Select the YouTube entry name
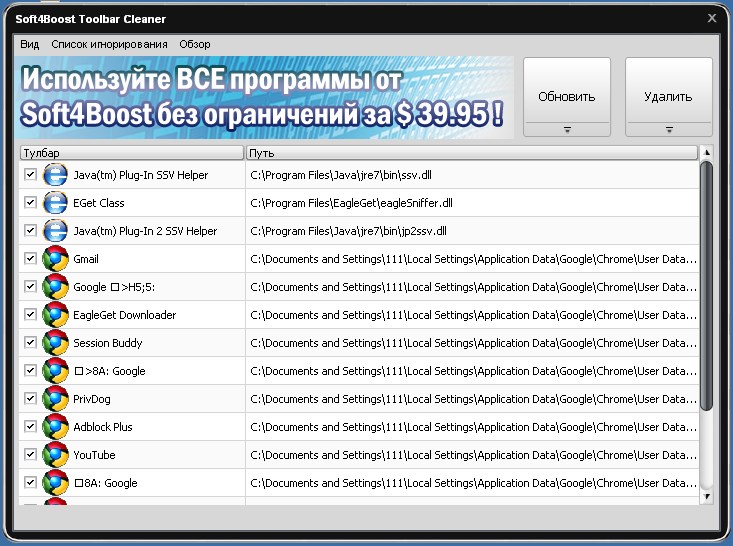This screenshot has width=733, height=546. [94, 455]
